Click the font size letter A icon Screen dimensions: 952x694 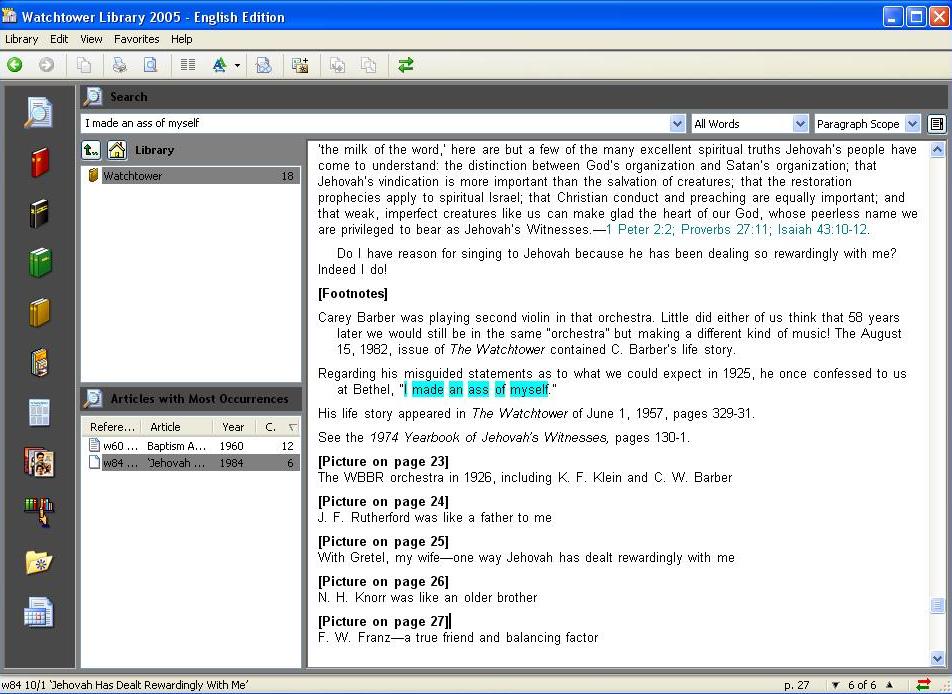point(220,65)
